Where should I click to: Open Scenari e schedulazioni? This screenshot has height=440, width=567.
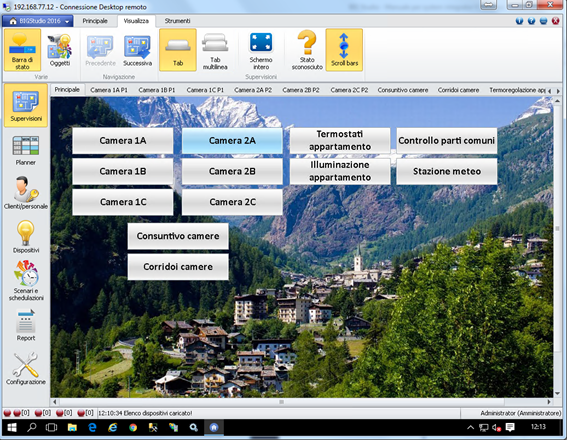(x=26, y=280)
